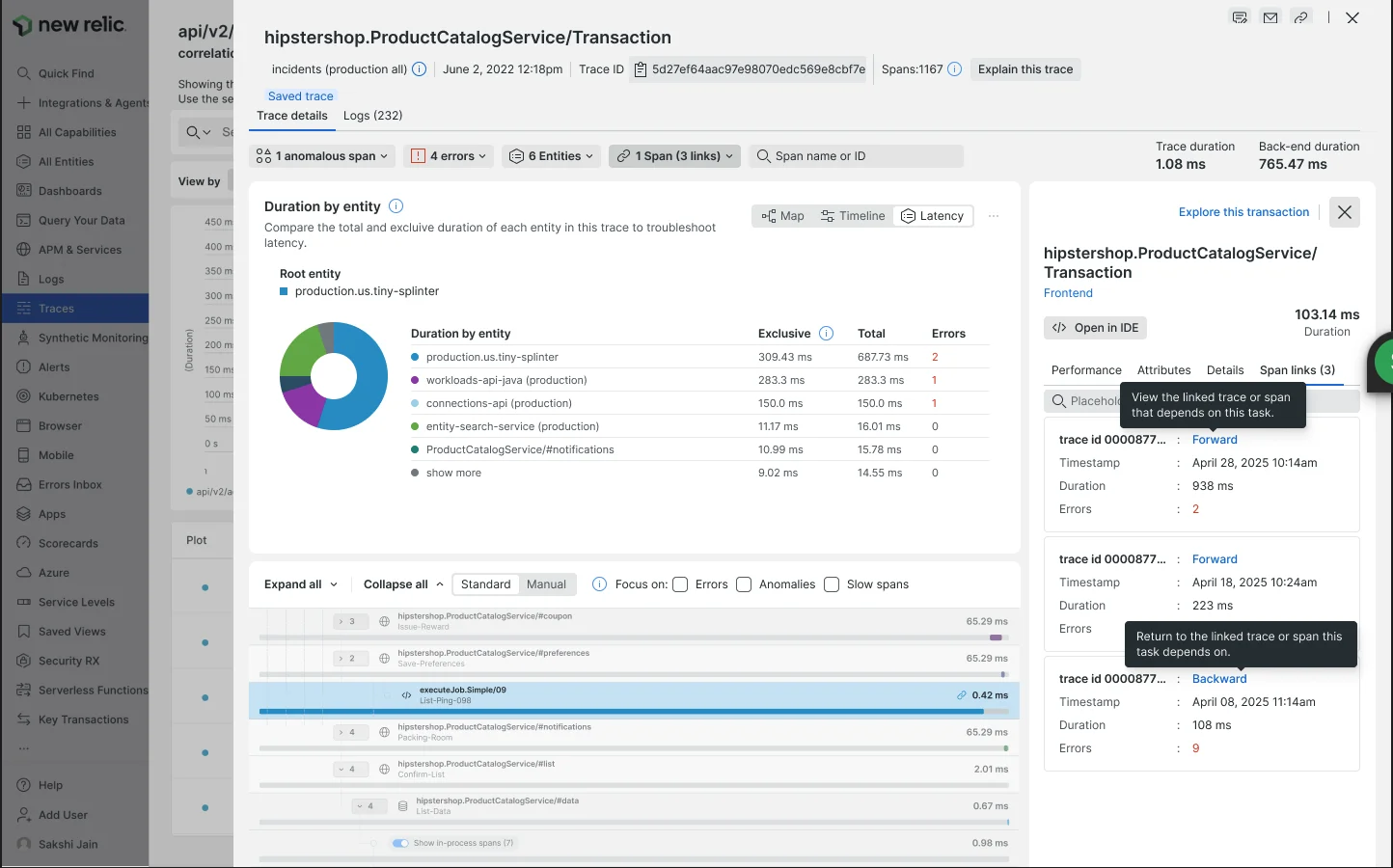Click the Exclusive column info icon
Viewport: 1393px width, 868px height.
[826, 334]
